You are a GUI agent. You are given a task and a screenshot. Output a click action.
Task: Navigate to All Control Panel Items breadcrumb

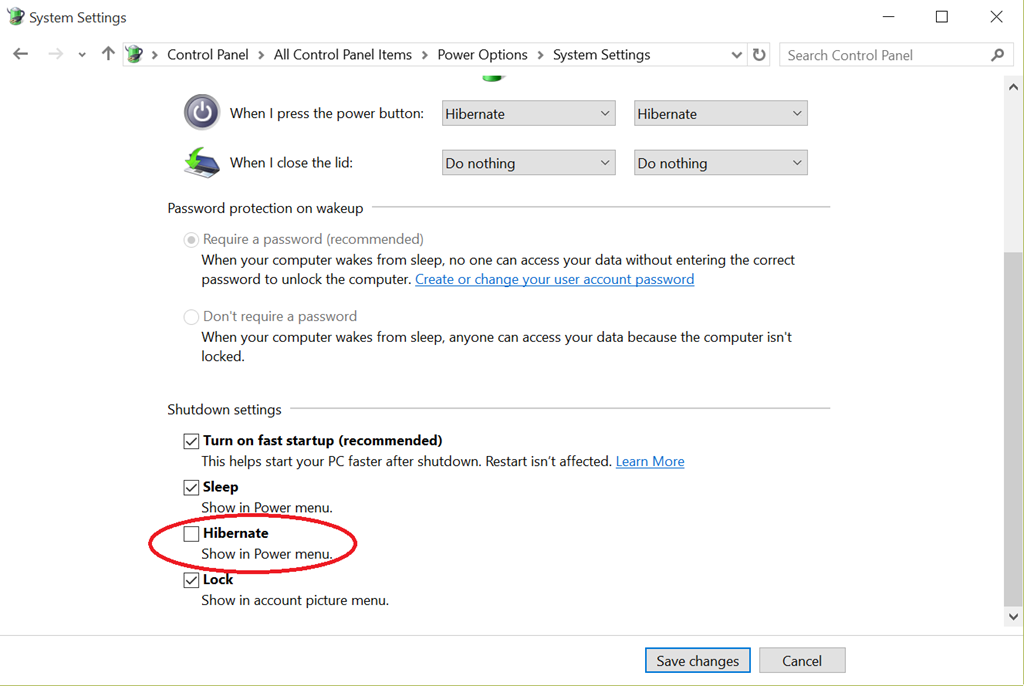(342, 55)
